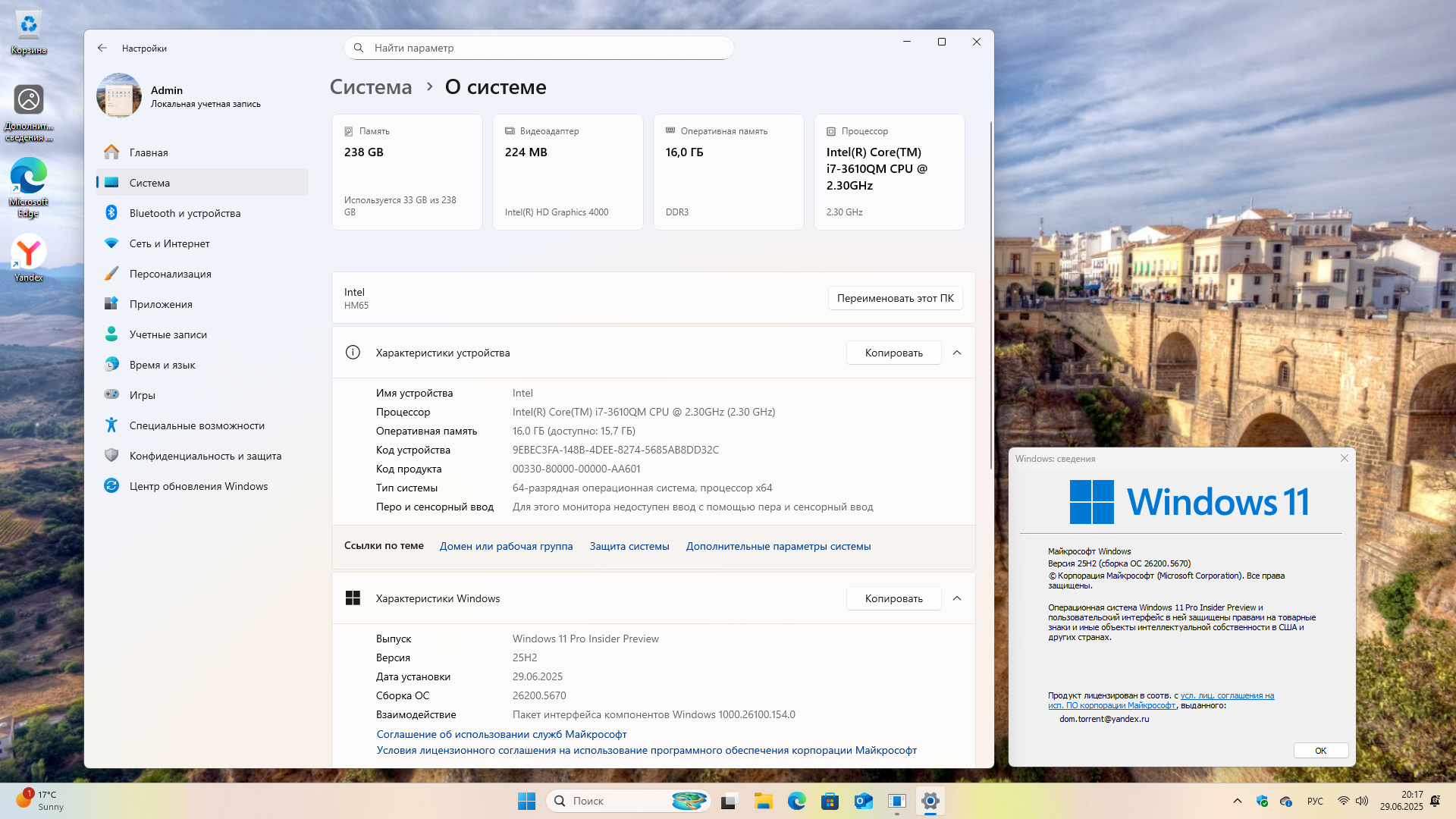Screen dimensions: 1456x819
Task: Open Microsoft Store from the taskbar
Action: click(x=830, y=801)
